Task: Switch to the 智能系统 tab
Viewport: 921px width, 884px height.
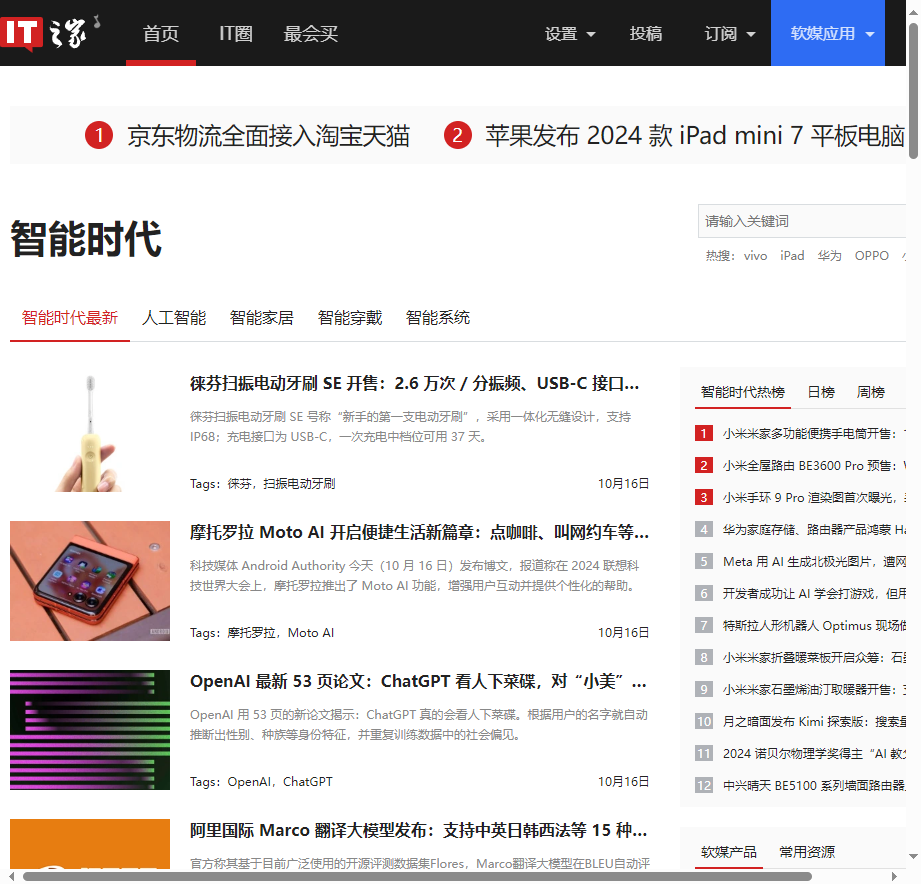Action: pyautogui.click(x=438, y=318)
